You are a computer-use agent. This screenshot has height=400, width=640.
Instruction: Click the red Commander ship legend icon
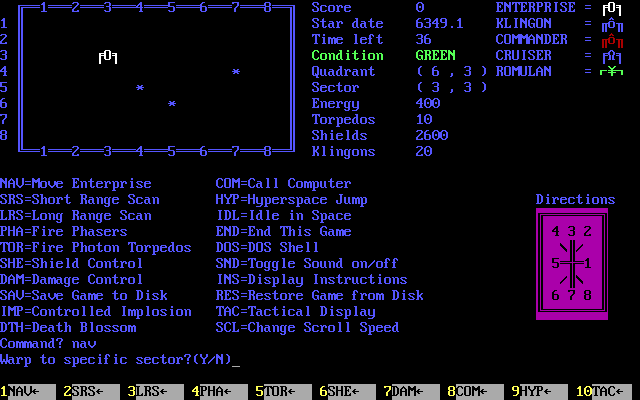609,40
